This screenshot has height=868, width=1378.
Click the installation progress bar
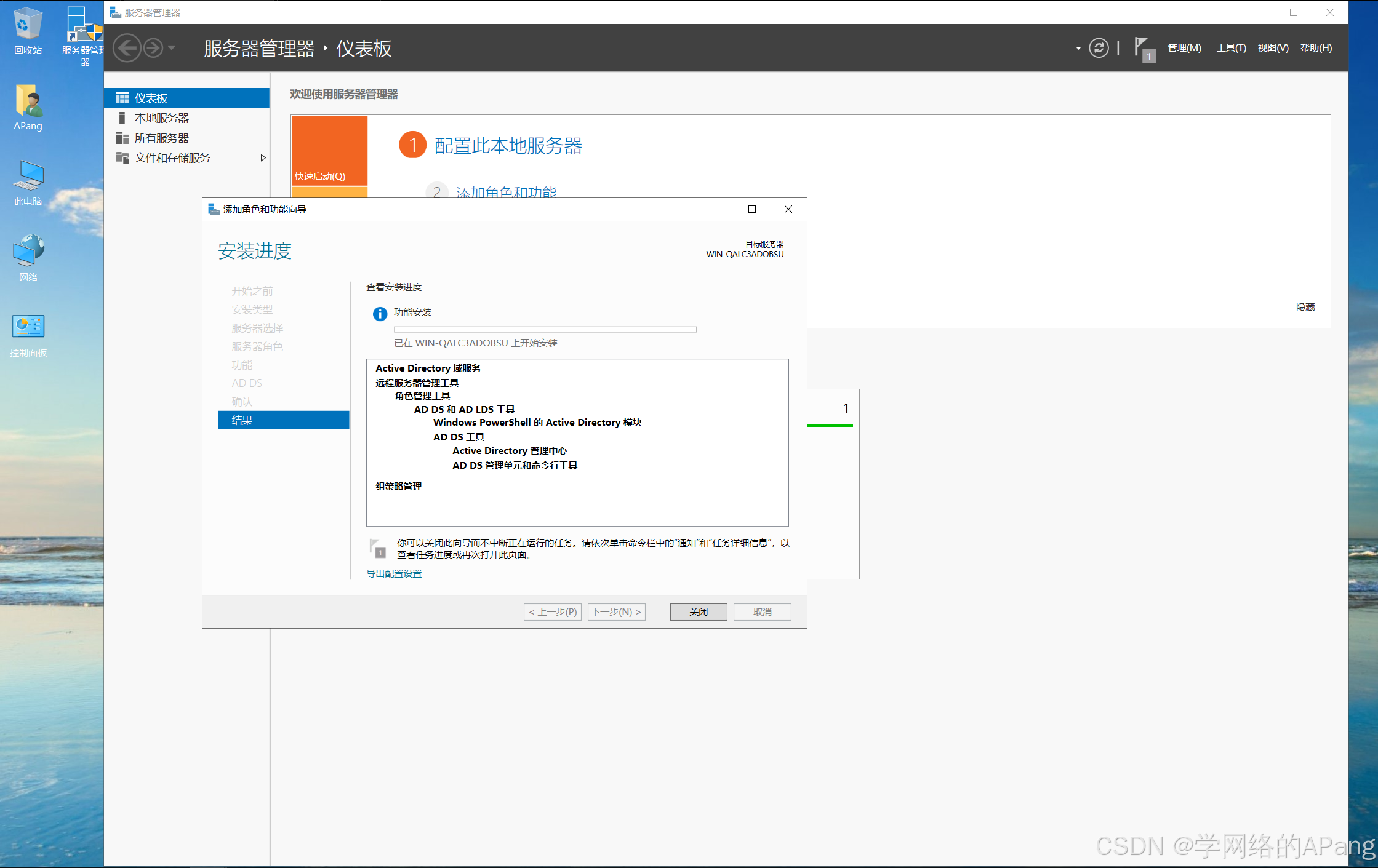coord(545,329)
